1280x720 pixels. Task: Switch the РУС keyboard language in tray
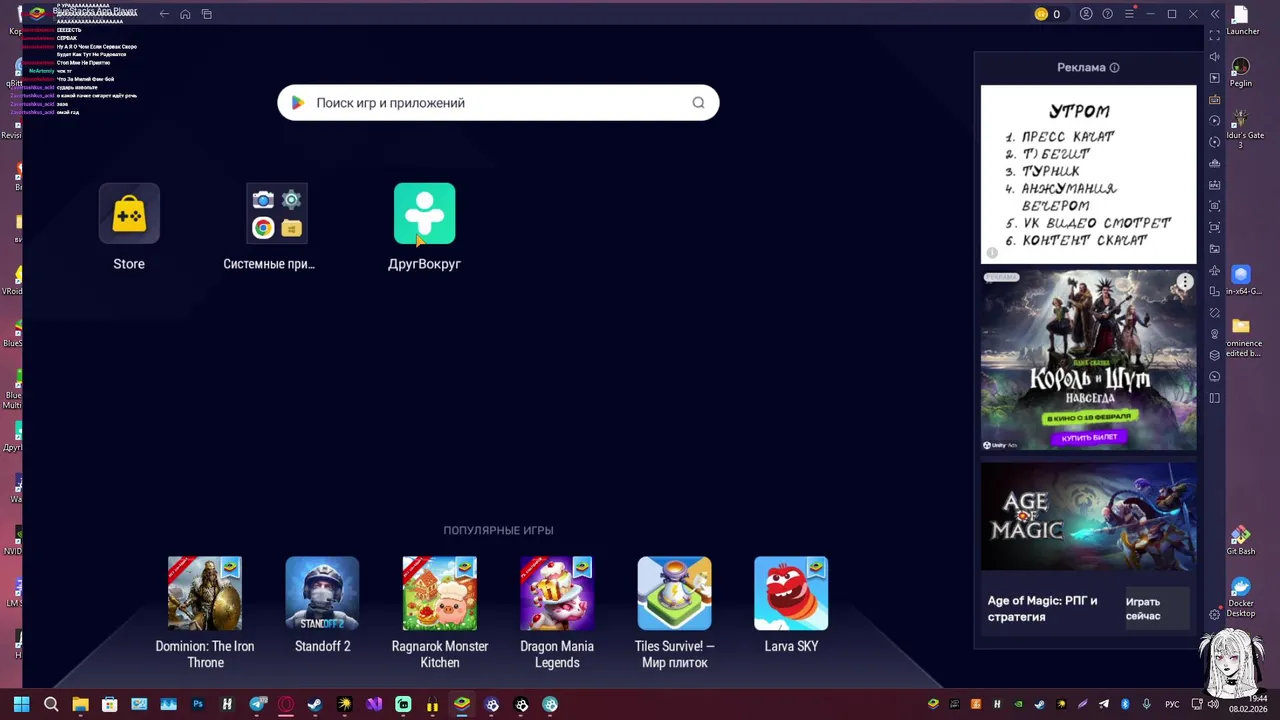[1172, 705]
